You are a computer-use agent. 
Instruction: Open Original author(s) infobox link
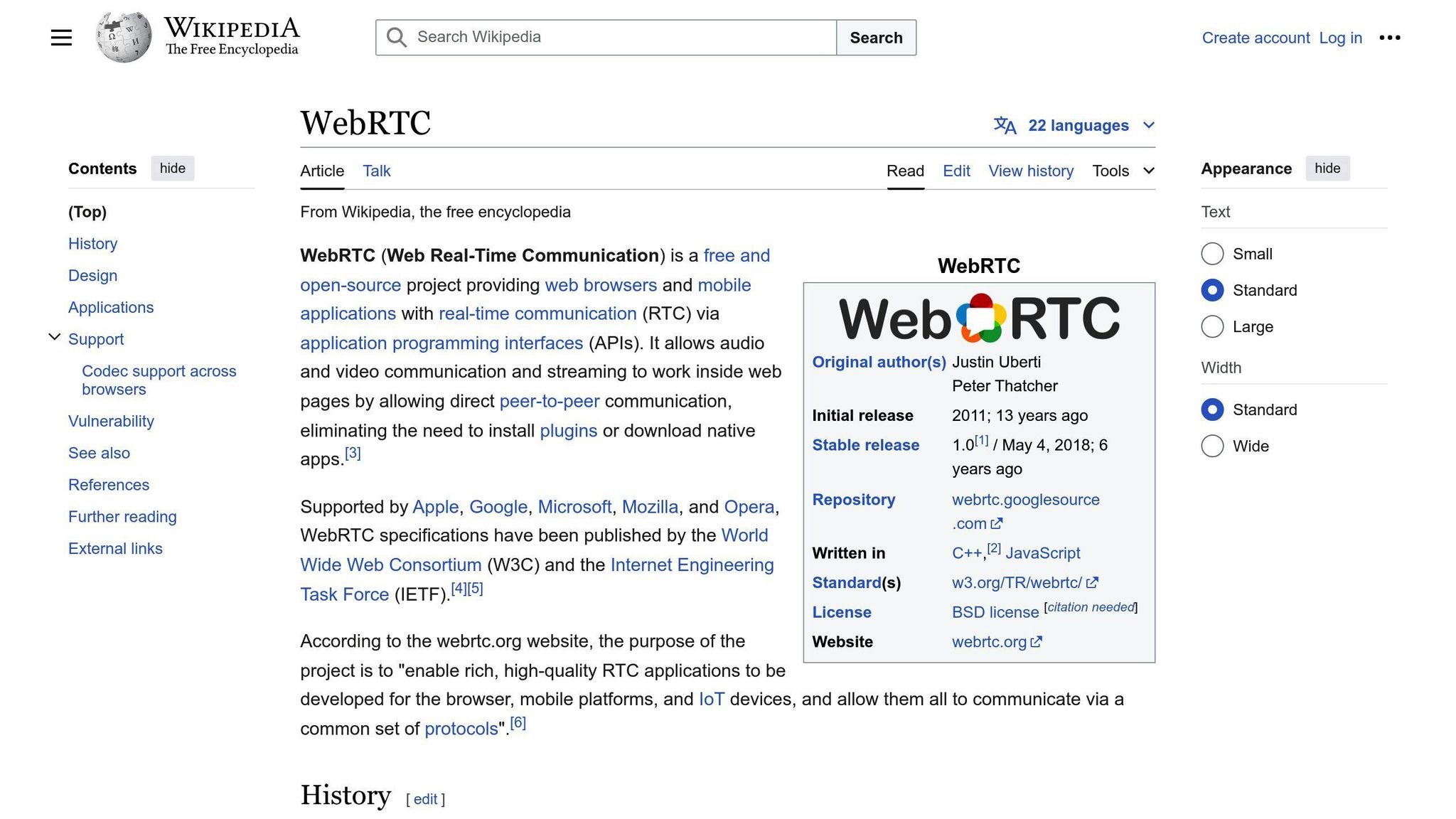click(x=879, y=363)
